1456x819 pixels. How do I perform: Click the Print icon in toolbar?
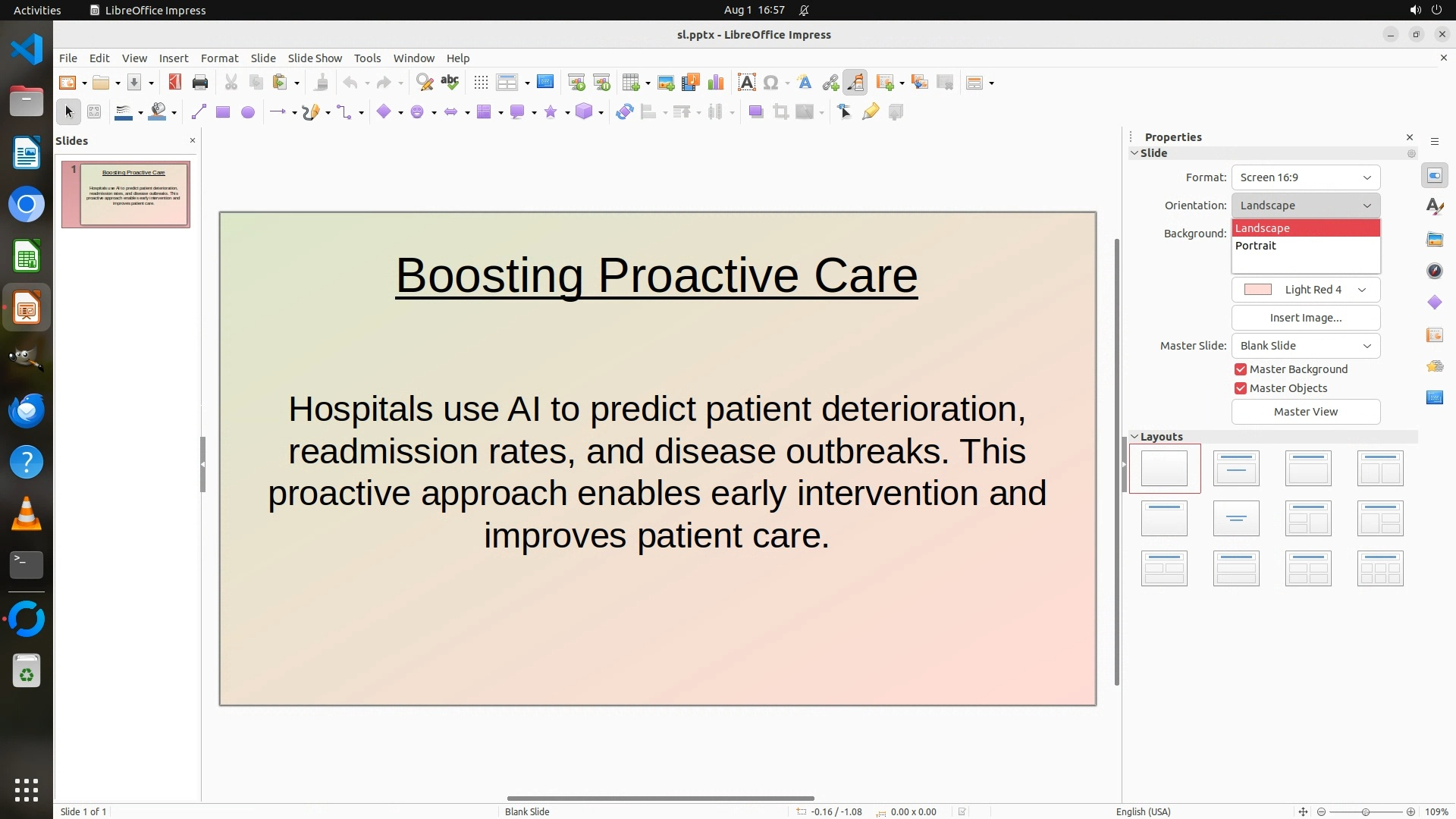200,83
